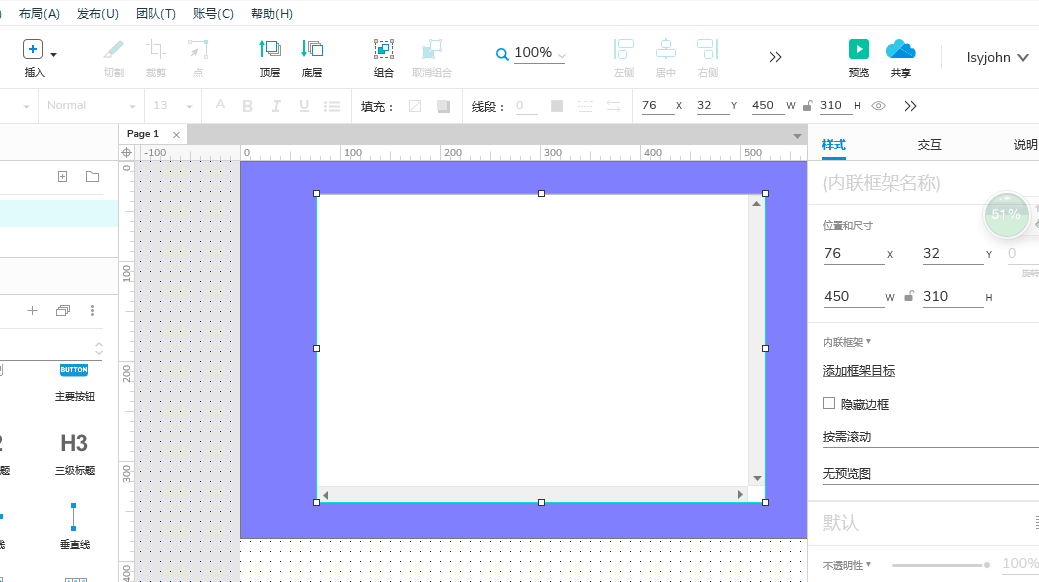Select the 垂直线 vertical line widget
Screen dimensions: 1039x582
pyautogui.click(x=74, y=526)
